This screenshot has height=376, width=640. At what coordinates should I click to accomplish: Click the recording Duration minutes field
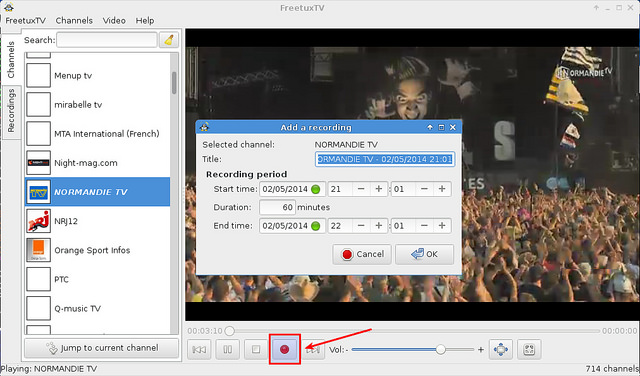tap(277, 207)
